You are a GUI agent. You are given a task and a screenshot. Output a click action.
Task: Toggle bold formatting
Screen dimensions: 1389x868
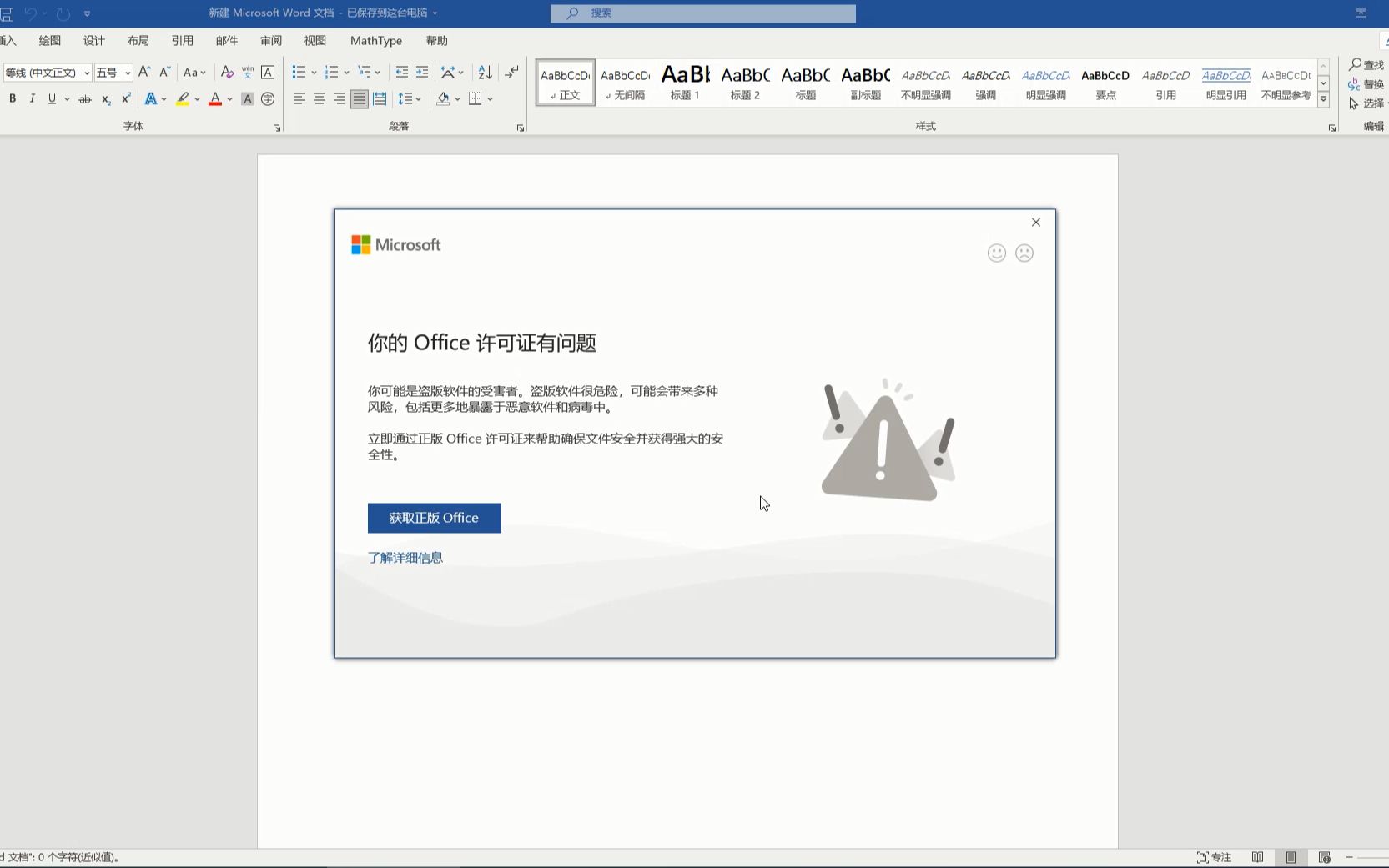coord(13,99)
